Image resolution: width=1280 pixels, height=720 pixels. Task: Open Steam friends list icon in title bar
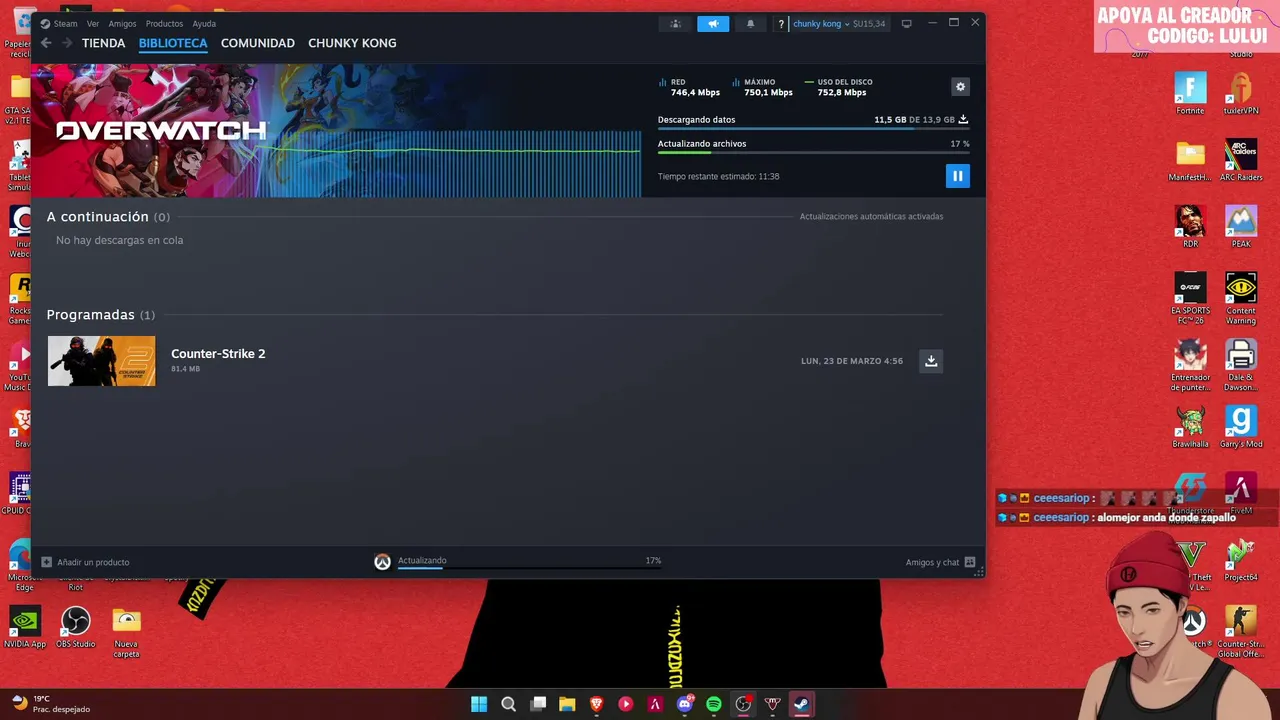[x=675, y=23]
